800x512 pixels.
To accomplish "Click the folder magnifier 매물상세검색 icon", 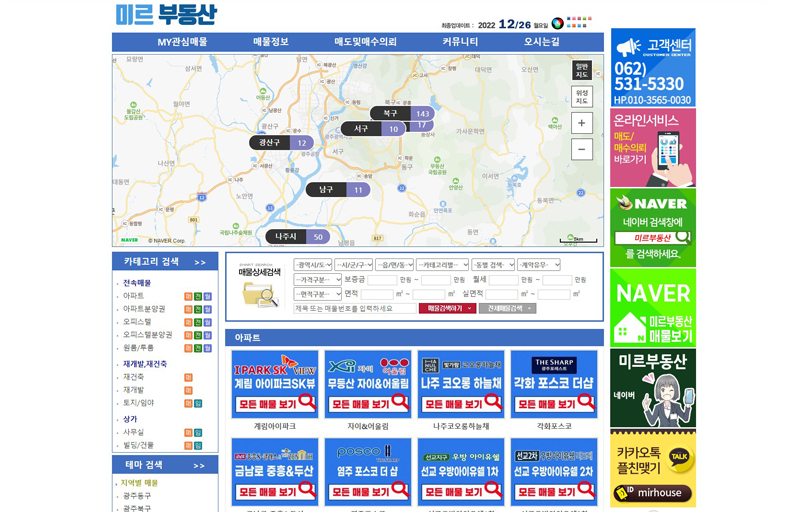I will coord(260,295).
